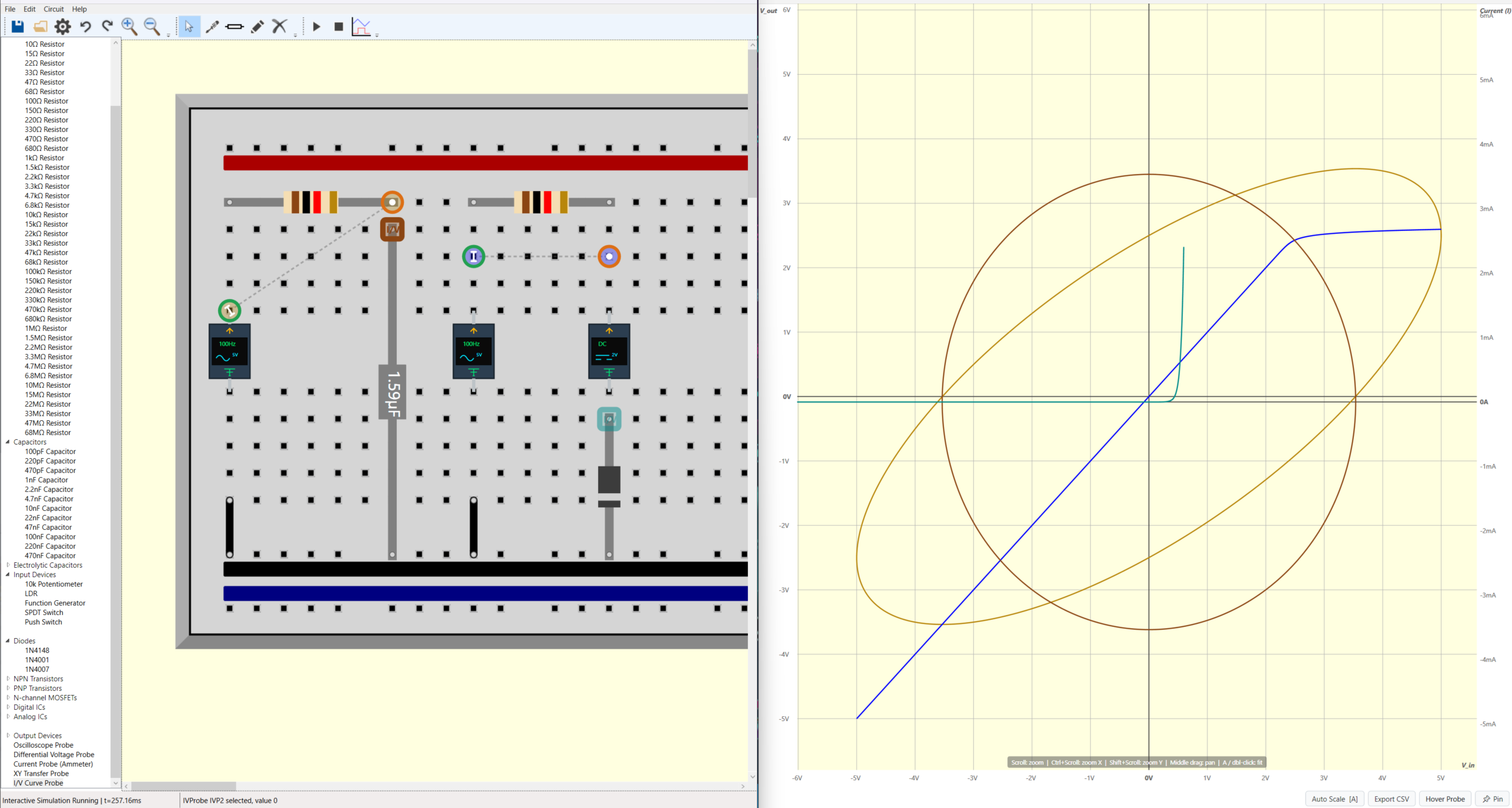
Task: Expand the NPN Transistors group
Action: (8, 679)
